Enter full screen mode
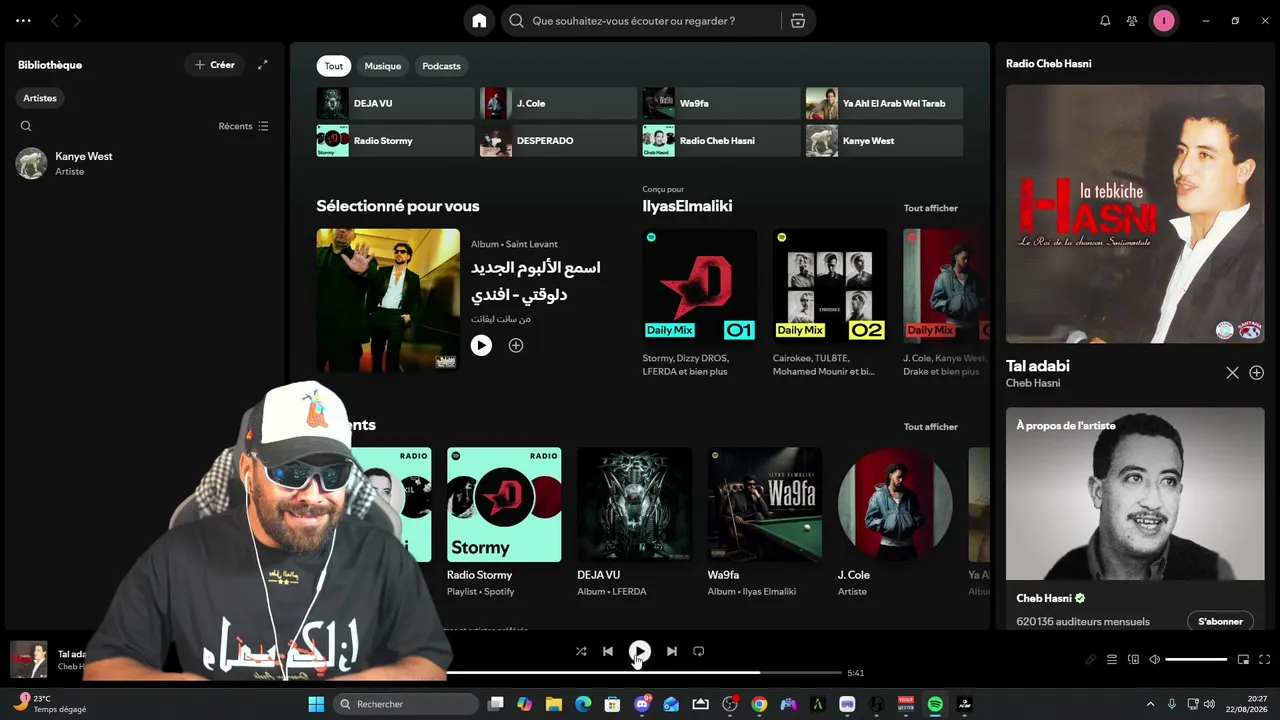This screenshot has width=1280, height=720. 1264,659
